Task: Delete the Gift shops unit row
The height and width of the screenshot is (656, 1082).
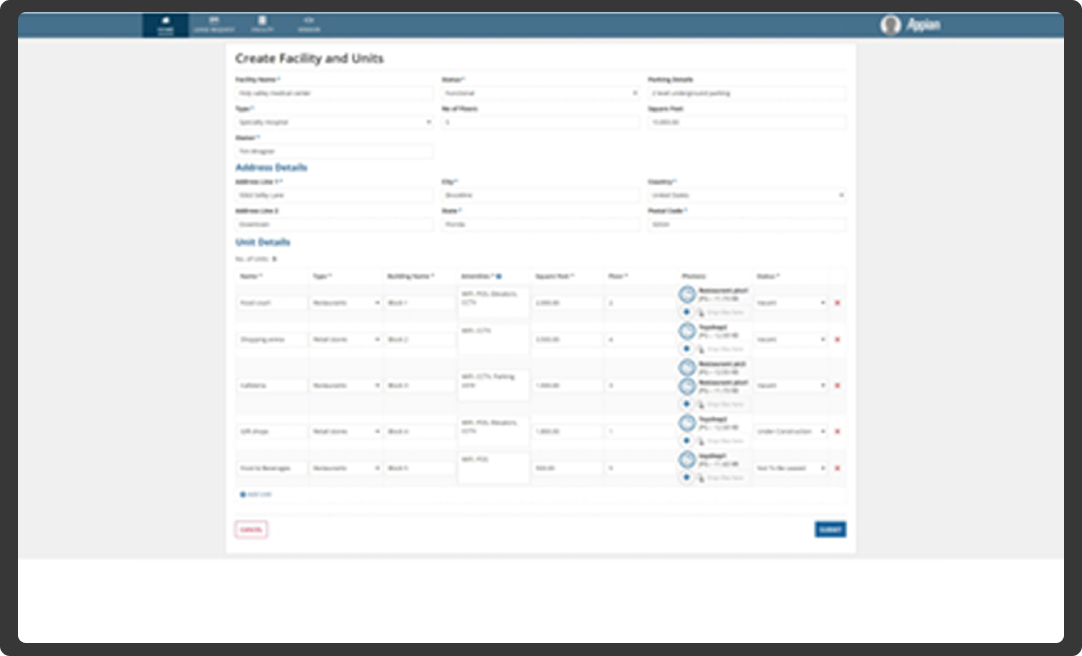Action: click(837, 431)
